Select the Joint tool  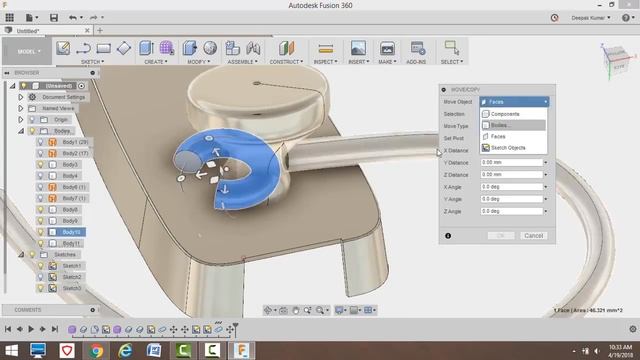click(253, 48)
